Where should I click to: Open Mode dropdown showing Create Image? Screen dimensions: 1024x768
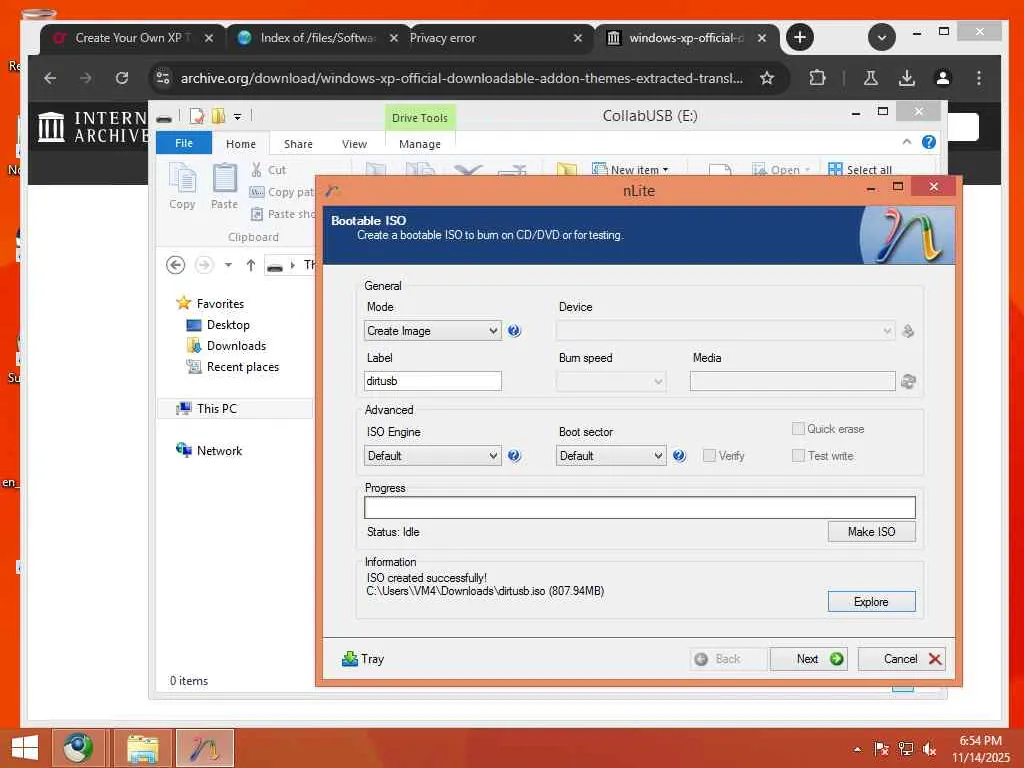[x=432, y=330]
